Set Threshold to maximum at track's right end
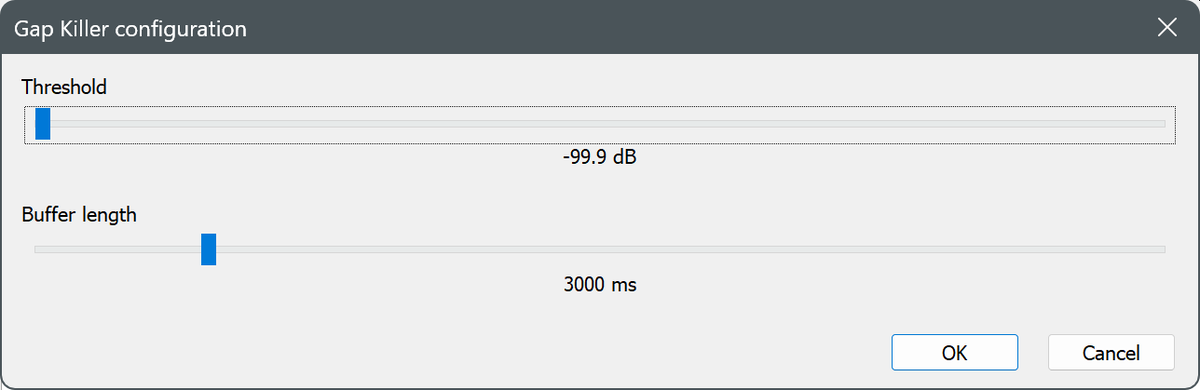 point(1160,124)
